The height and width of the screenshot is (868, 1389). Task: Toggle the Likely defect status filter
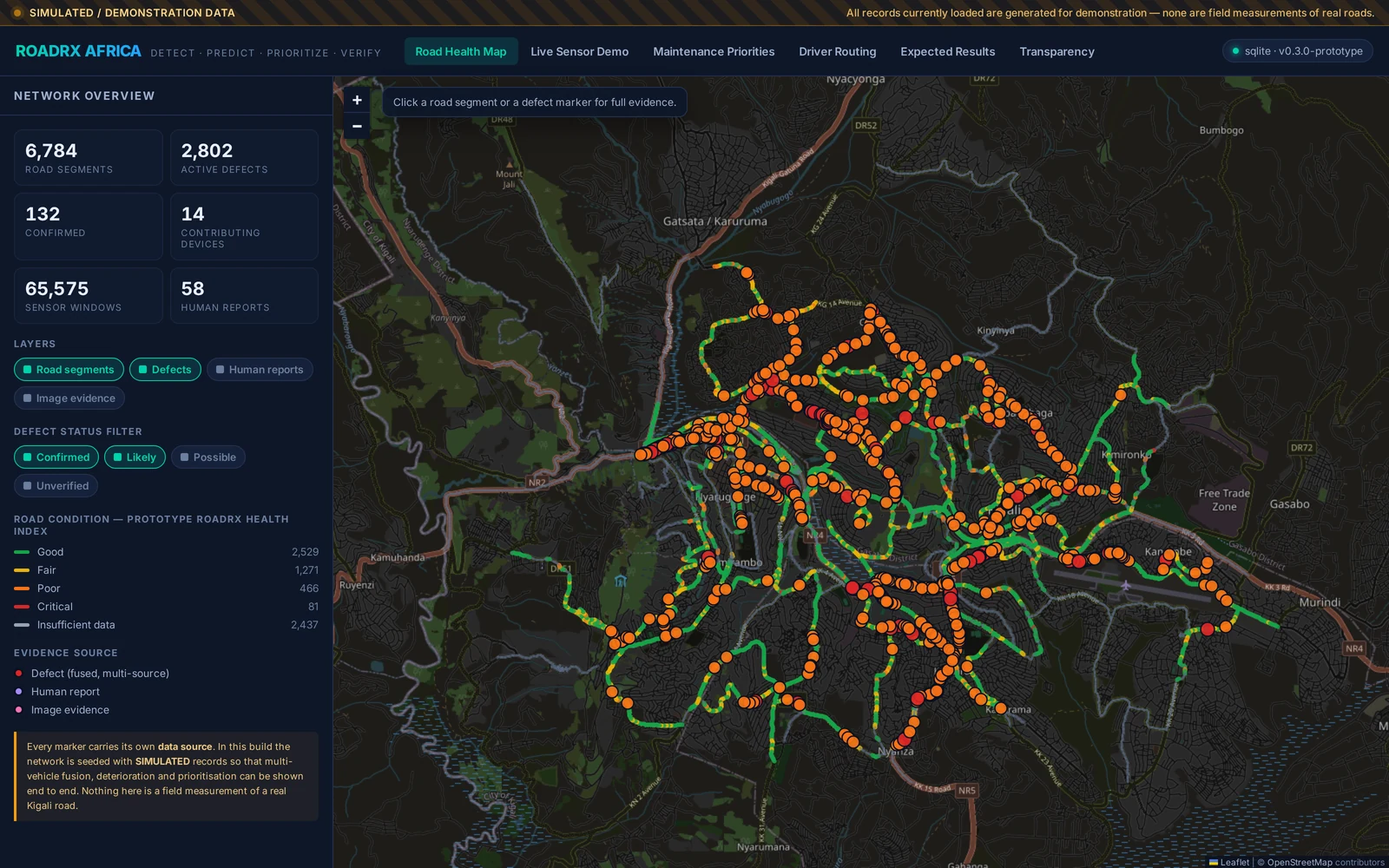(x=135, y=457)
